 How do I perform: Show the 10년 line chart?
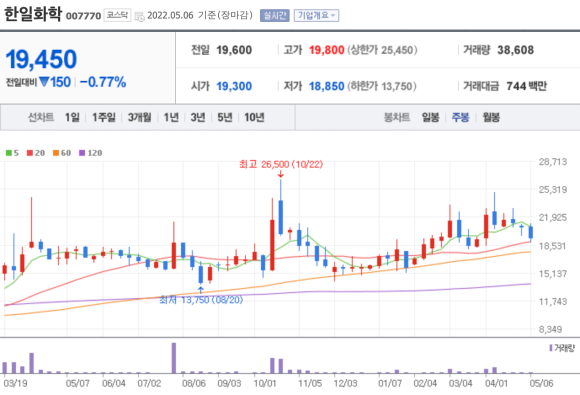click(x=254, y=118)
